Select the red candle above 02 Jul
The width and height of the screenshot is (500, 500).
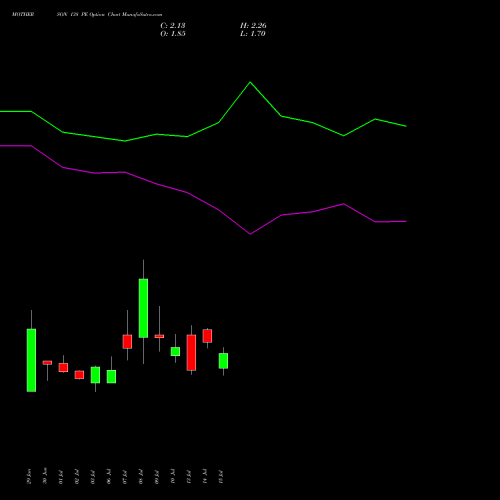(x=79, y=375)
